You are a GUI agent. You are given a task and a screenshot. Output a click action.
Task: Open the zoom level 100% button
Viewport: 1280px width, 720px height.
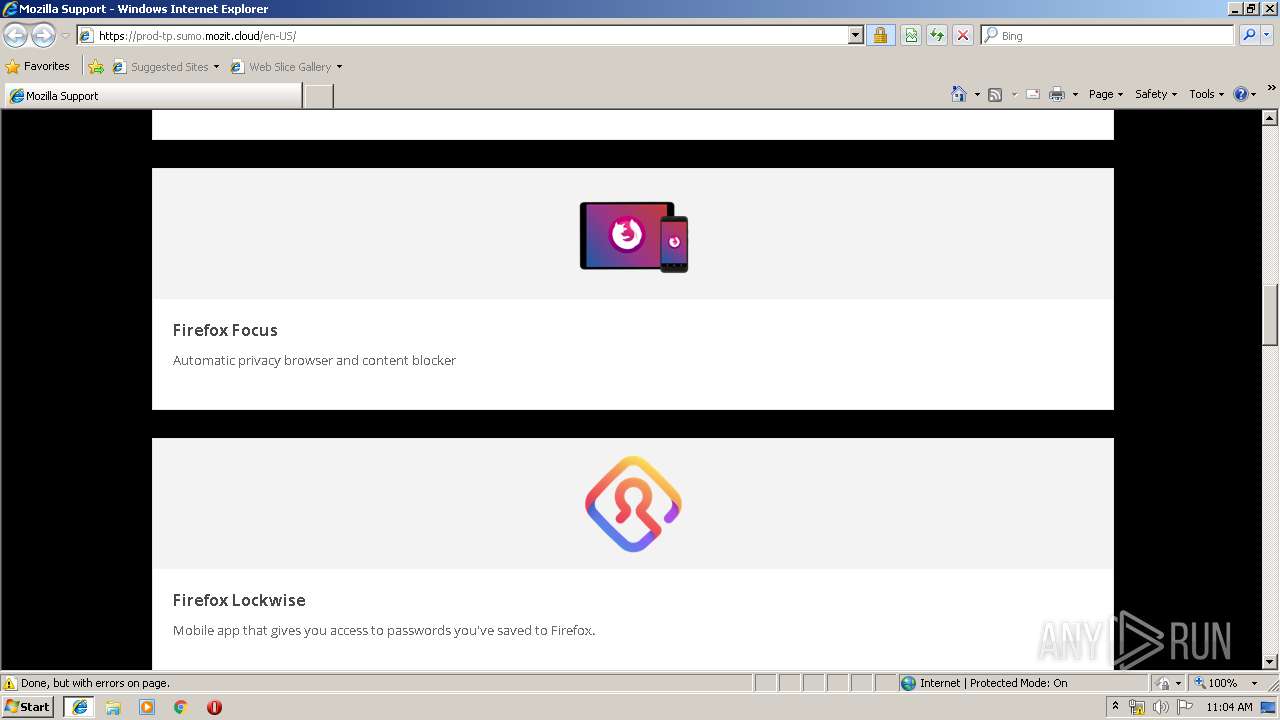[1215, 683]
